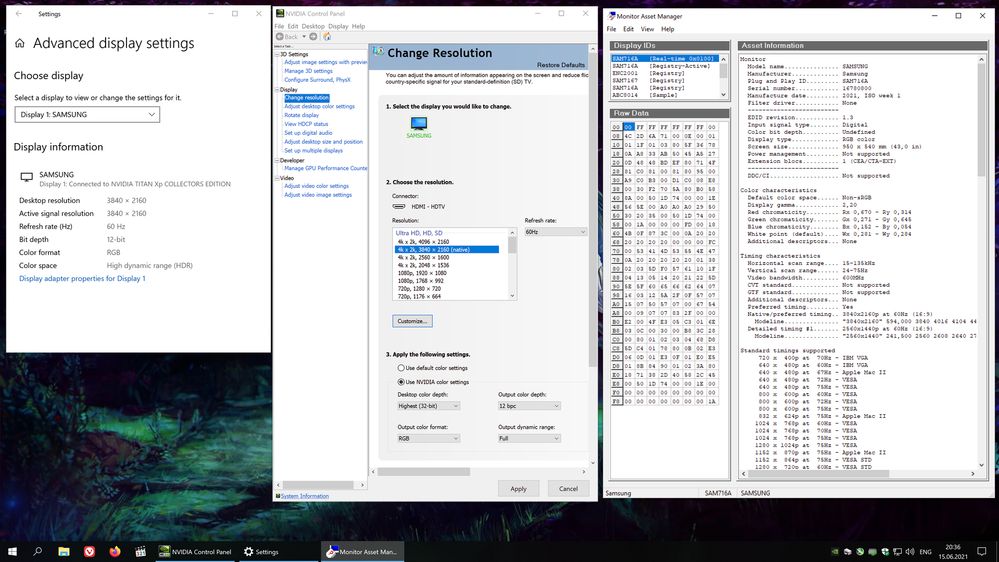The image size is (999, 562).
Task: Select resolution 1080p, 1920 × 1080
Action: tap(422, 273)
